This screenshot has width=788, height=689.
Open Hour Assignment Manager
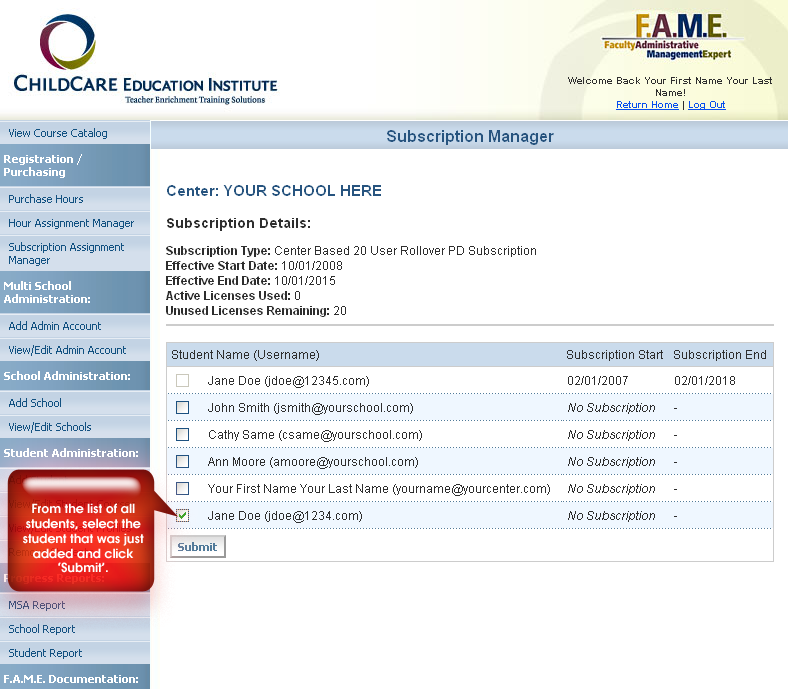point(75,223)
